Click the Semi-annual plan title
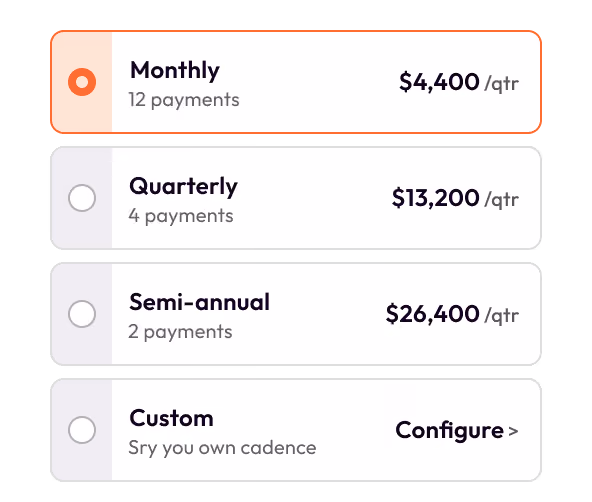 (x=200, y=302)
